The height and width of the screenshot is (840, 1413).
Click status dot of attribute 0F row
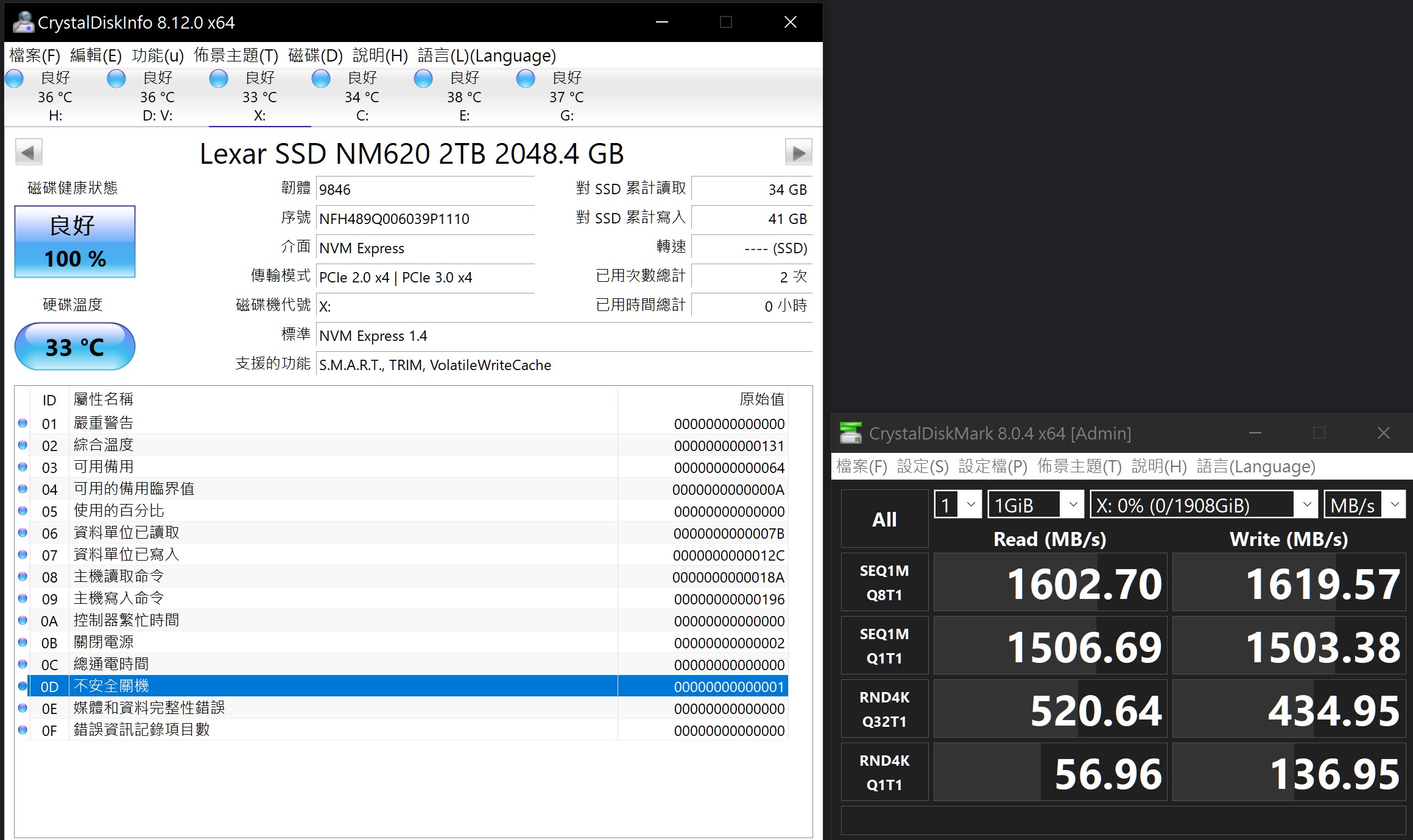(23, 730)
